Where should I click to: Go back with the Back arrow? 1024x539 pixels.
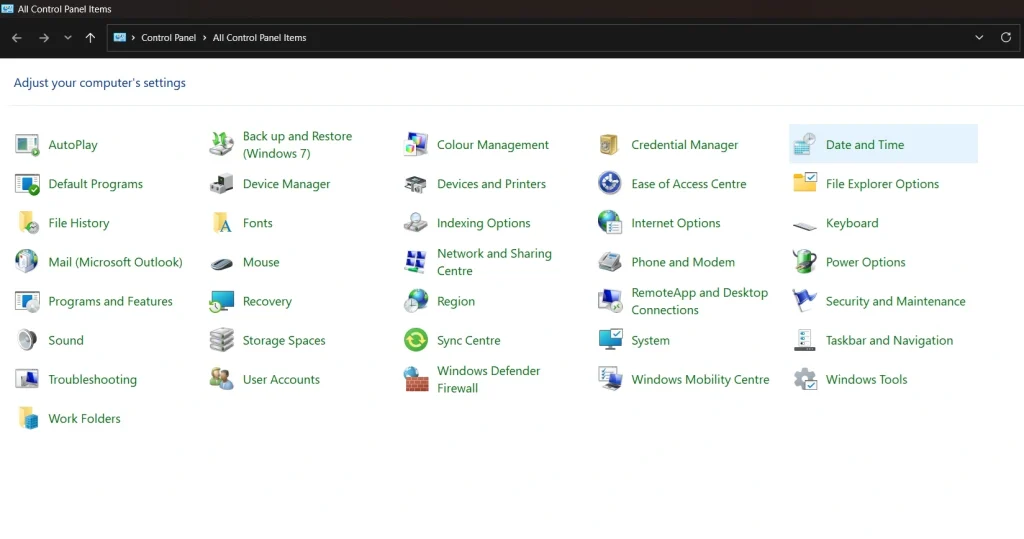click(x=17, y=38)
